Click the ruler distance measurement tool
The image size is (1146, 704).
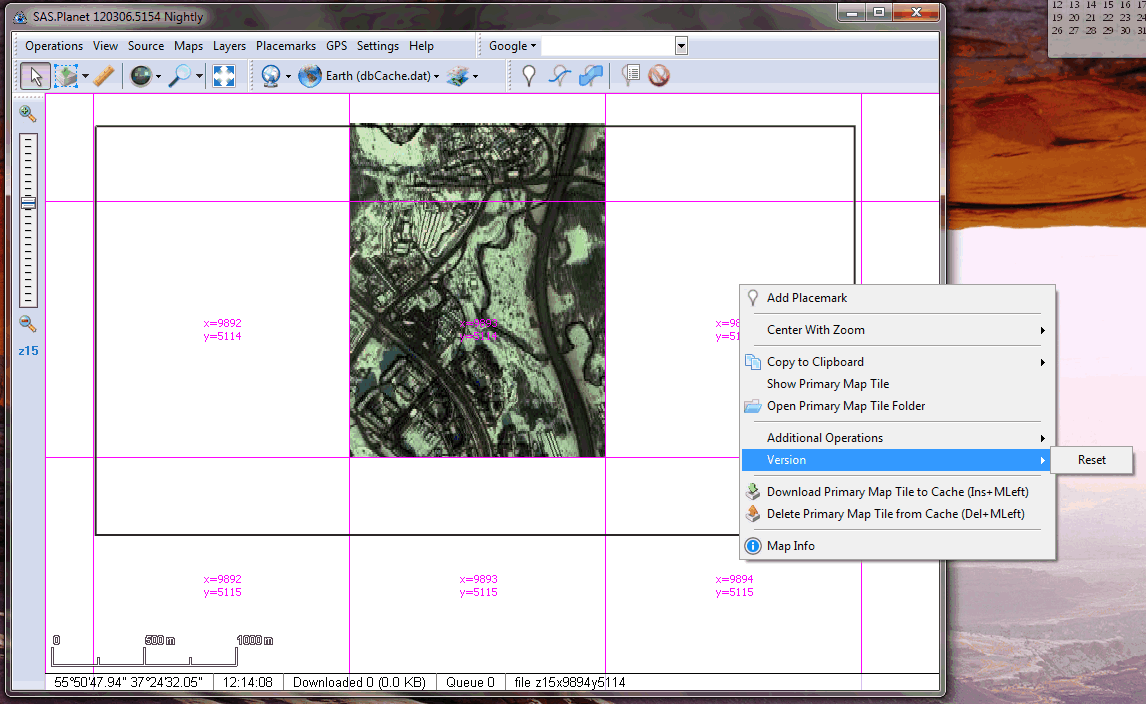(103, 76)
